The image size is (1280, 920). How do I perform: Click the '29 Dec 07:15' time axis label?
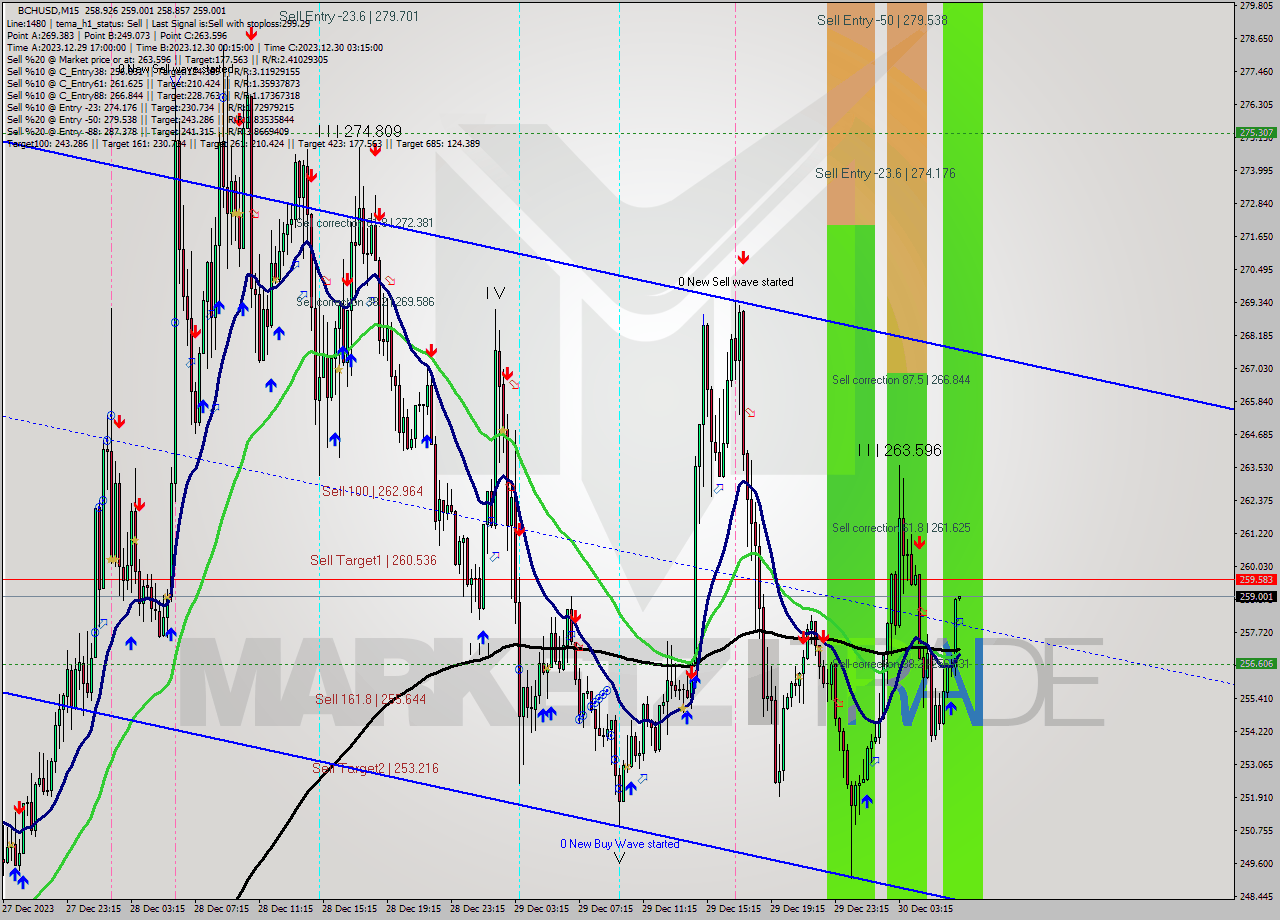(x=606, y=909)
